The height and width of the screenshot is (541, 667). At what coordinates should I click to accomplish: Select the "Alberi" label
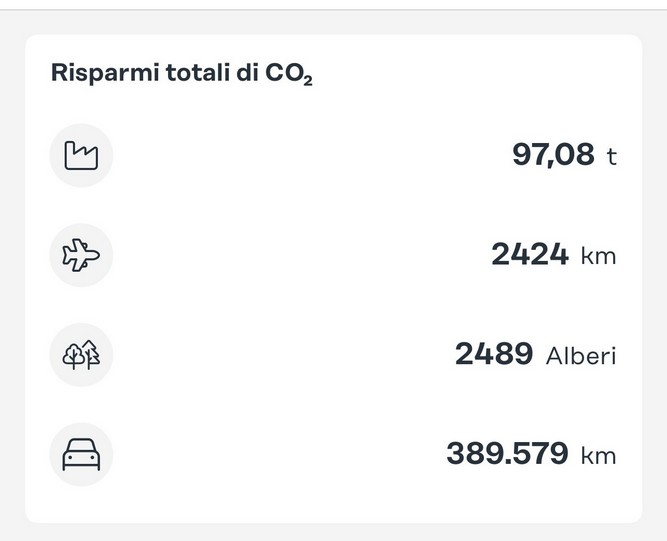click(581, 355)
